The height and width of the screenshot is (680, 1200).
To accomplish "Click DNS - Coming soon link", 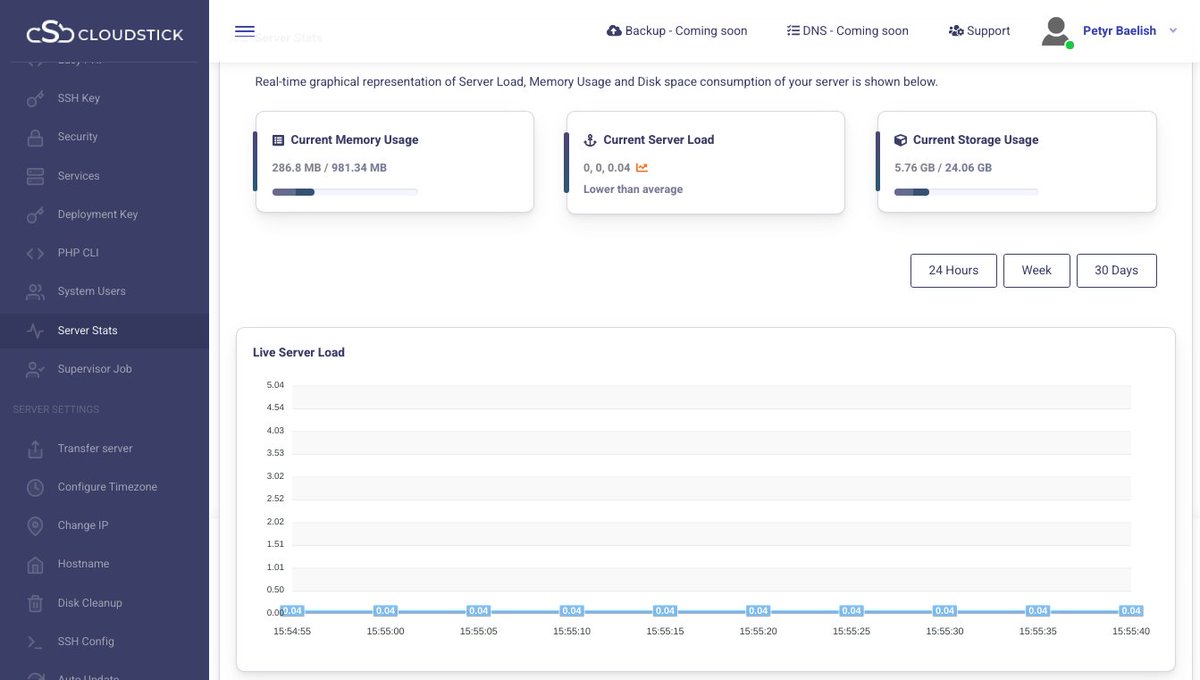I will pyautogui.click(x=848, y=31).
